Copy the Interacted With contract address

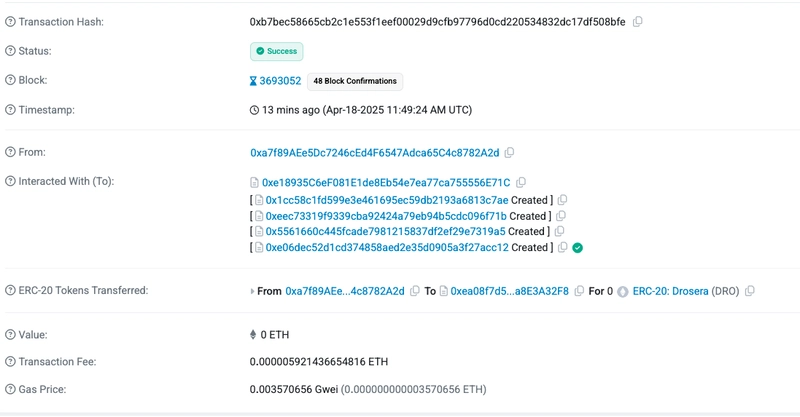pos(521,182)
